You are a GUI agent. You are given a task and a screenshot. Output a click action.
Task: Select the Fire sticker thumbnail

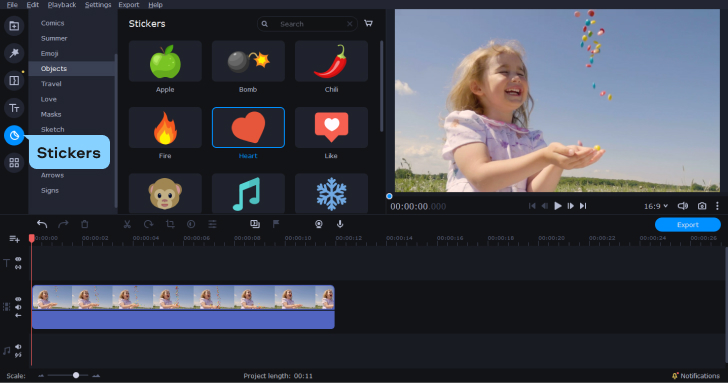pos(165,128)
